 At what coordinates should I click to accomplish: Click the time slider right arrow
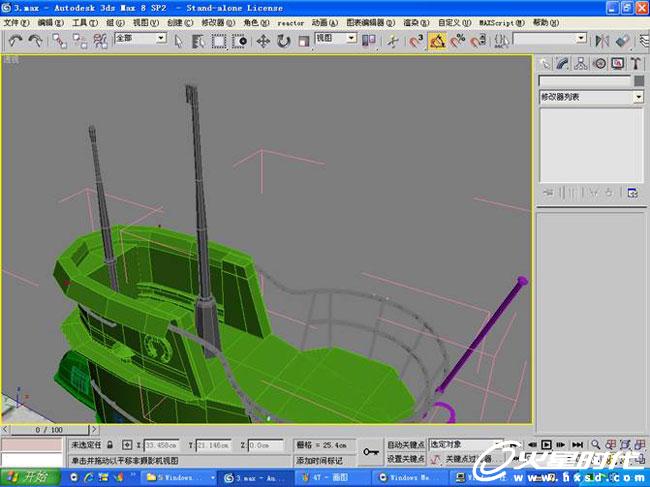94,430
